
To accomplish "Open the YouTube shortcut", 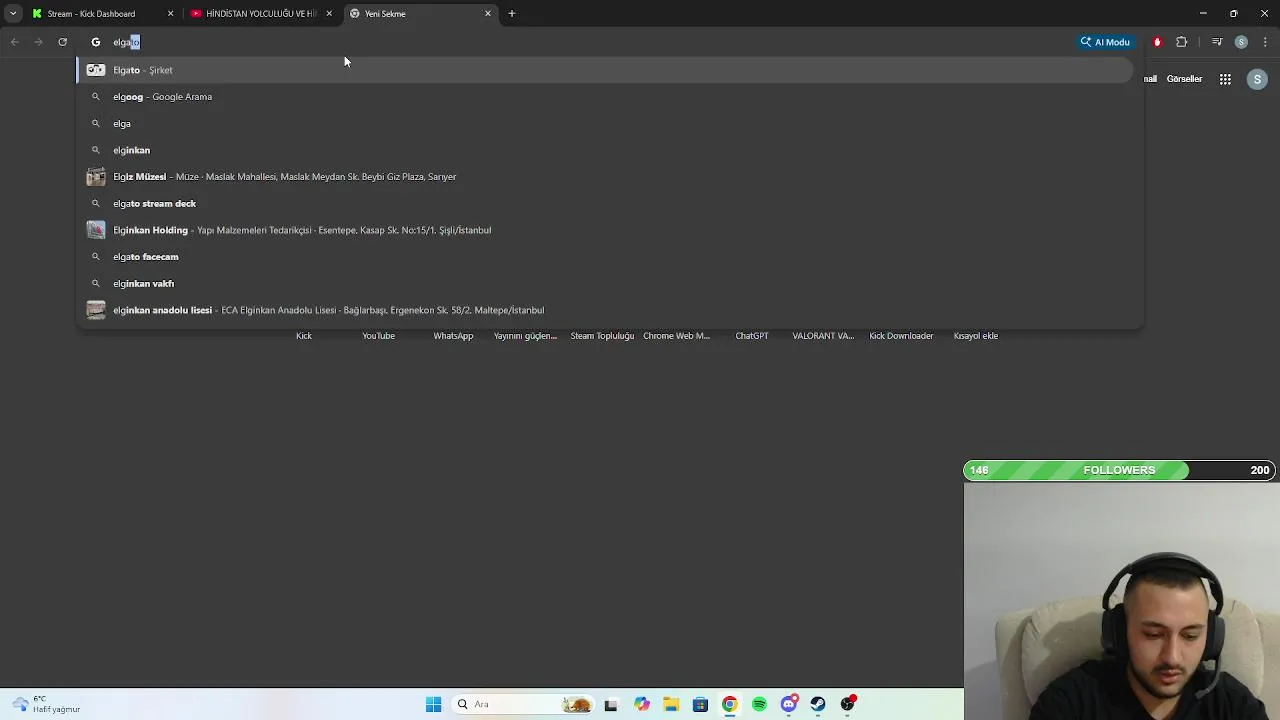I will point(378,336).
